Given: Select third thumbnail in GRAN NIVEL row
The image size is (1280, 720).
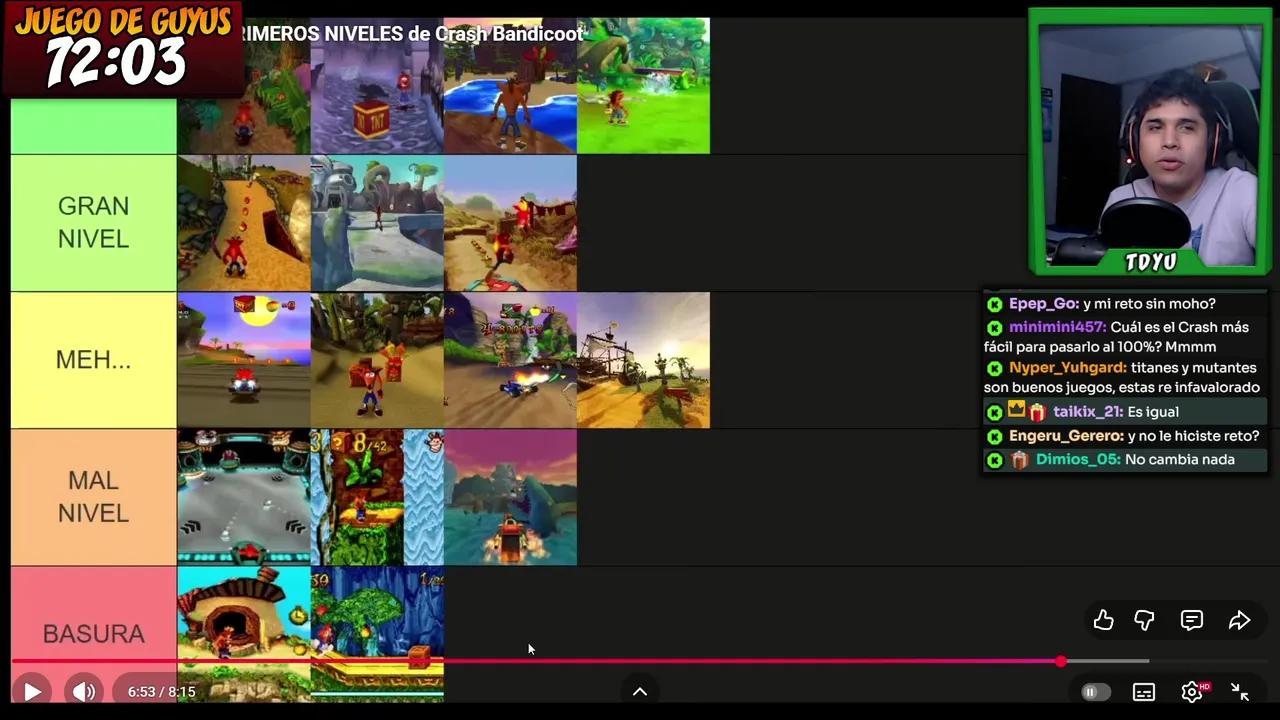Looking at the screenshot, I should pos(510,223).
